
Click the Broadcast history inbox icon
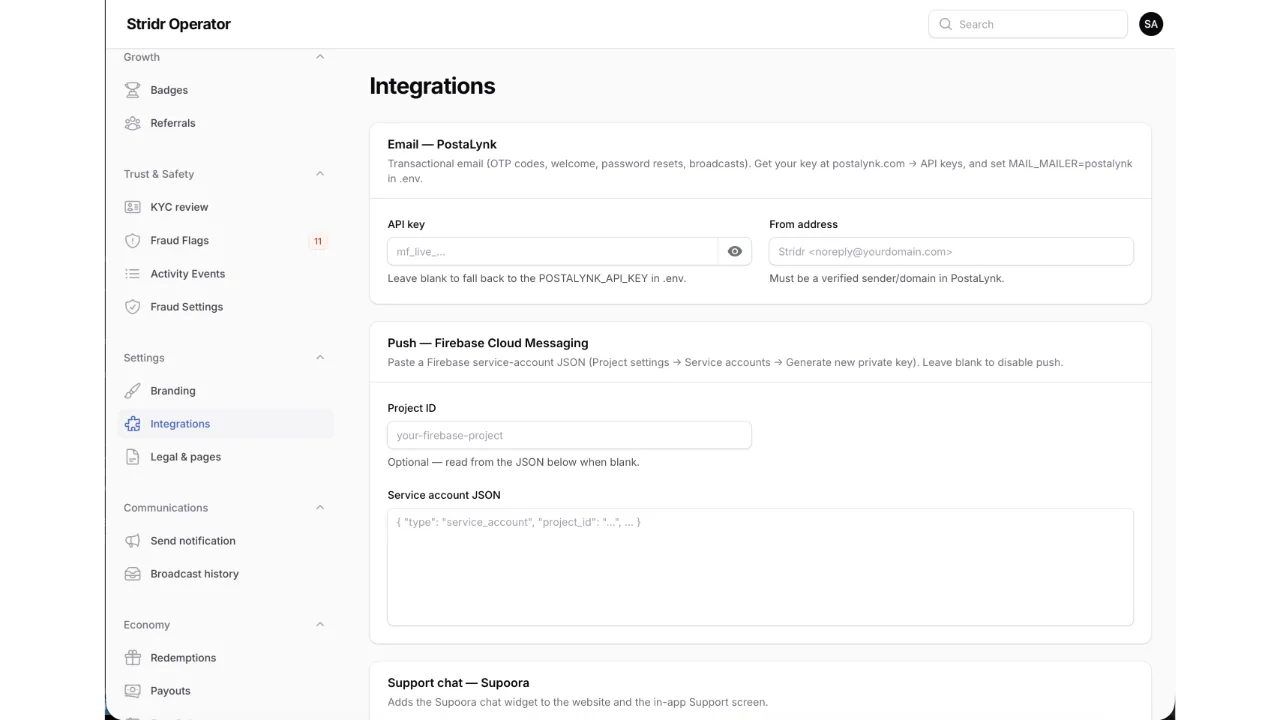tap(132, 574)
